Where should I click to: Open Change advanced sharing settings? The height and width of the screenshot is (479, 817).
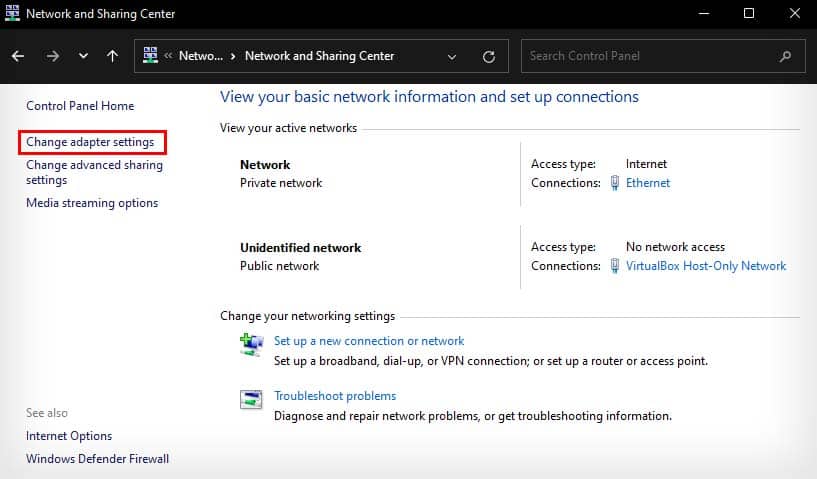(94, 172)
